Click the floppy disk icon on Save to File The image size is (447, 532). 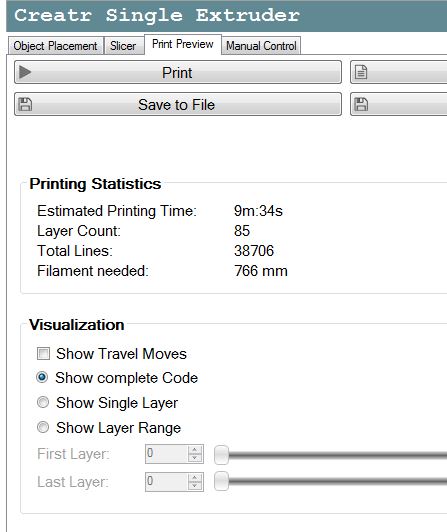[x=25, y=104]
